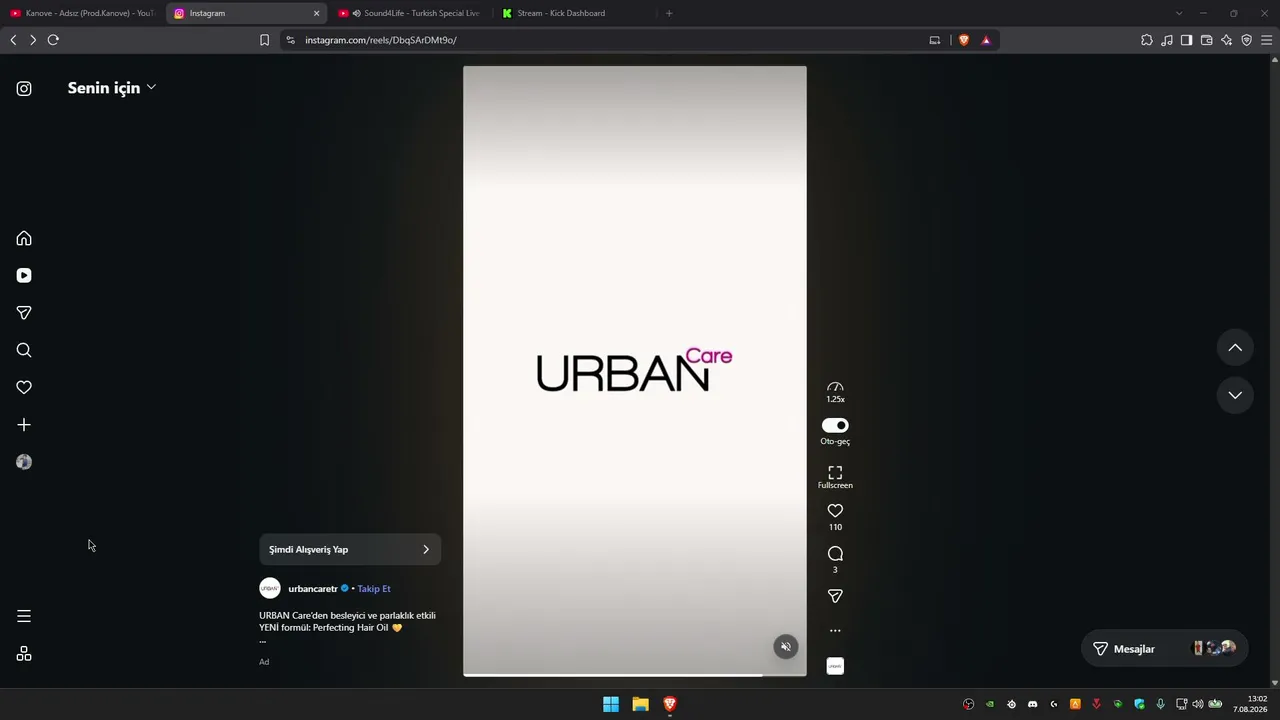Viewport: 1280px width, 720px height.
Task: Open the Extensions puzzle icon
Action: (1147, 40)
